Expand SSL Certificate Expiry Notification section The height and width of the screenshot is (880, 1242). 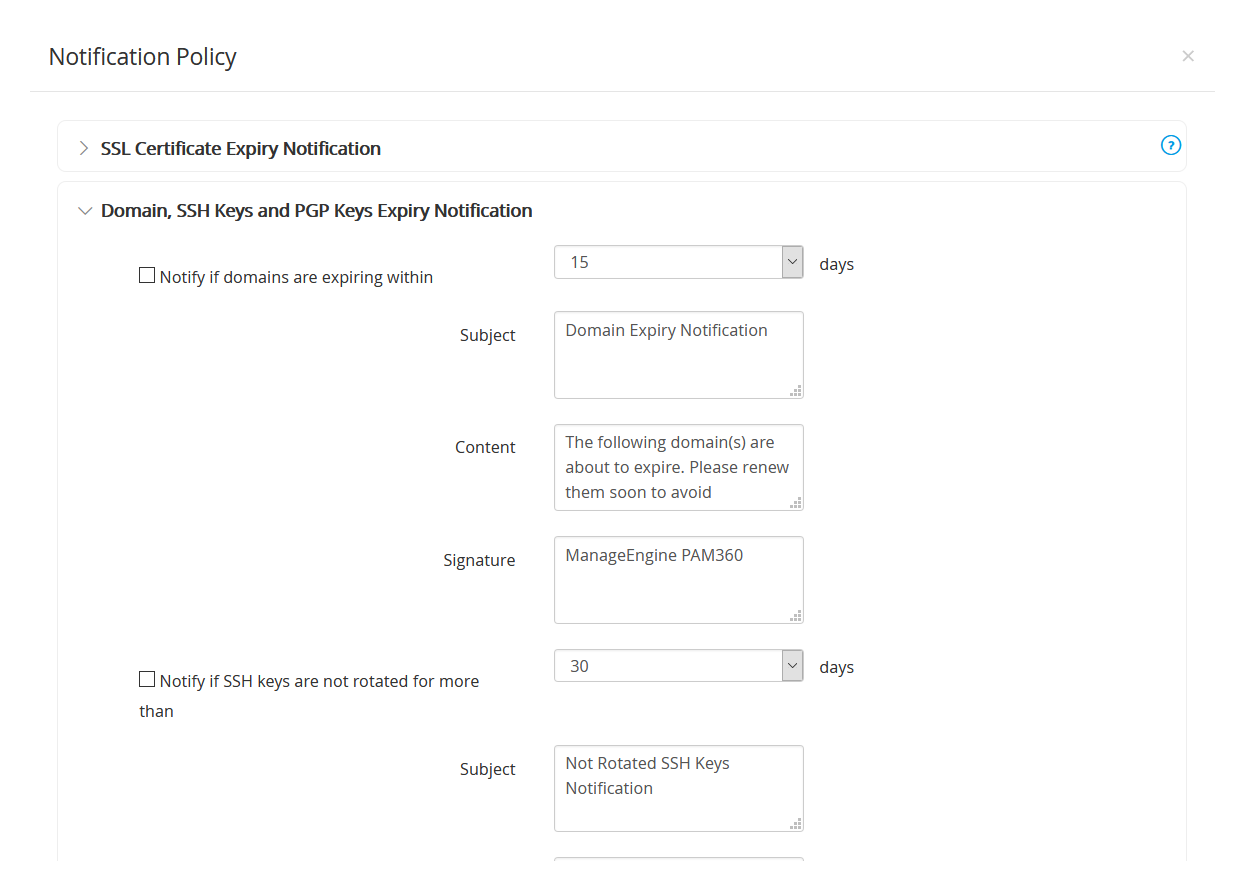84,149
